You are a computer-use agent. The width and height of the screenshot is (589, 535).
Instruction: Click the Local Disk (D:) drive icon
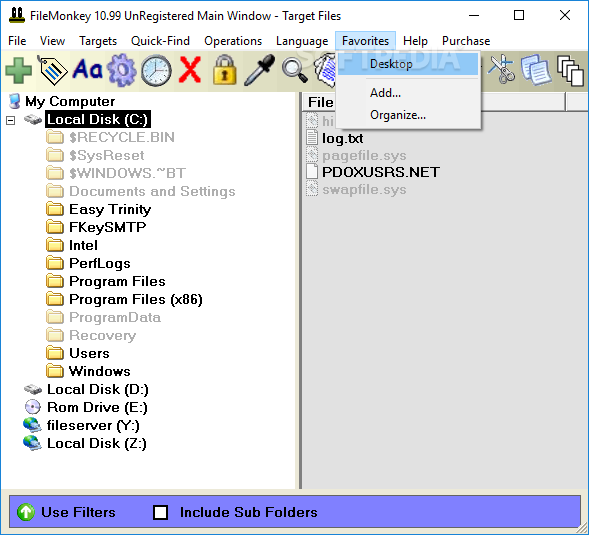coord(33,389)
